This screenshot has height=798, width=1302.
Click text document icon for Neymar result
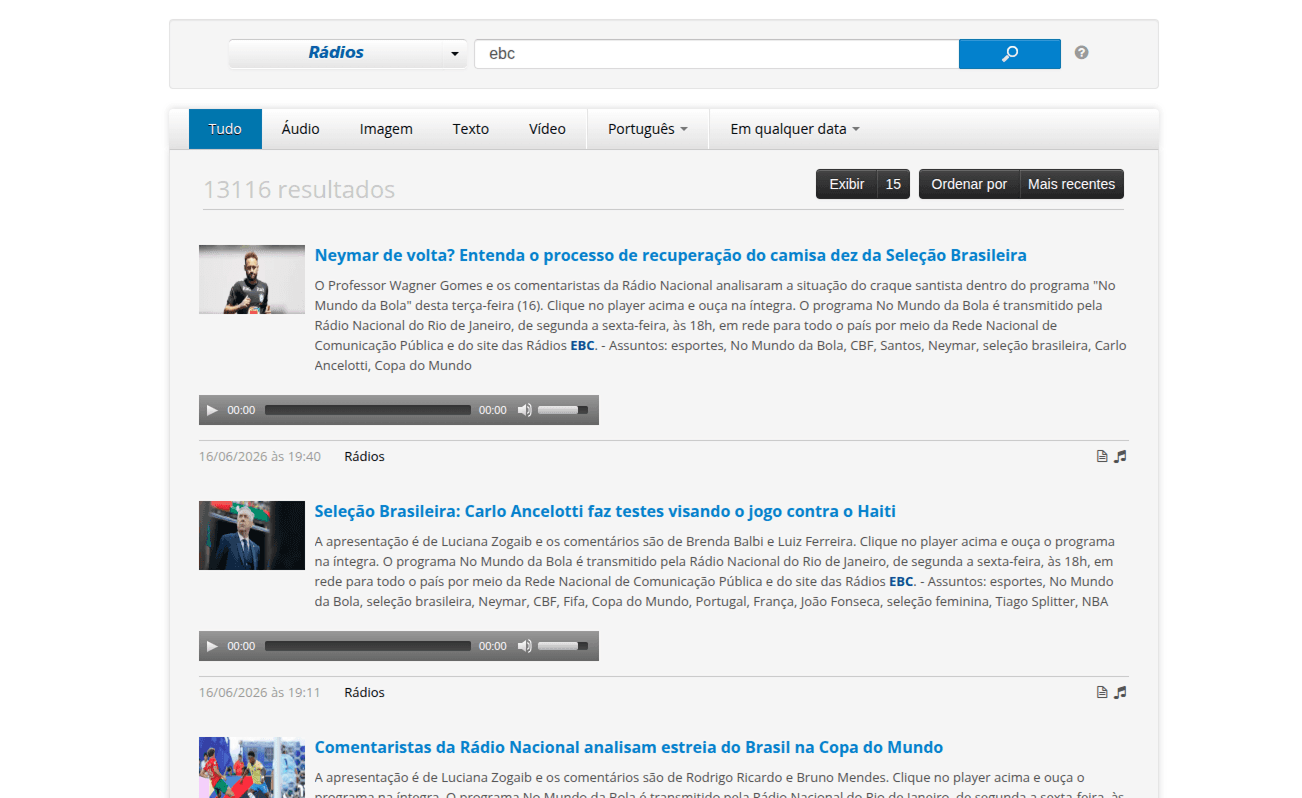pyautogui.click(x=1102, y=456)
